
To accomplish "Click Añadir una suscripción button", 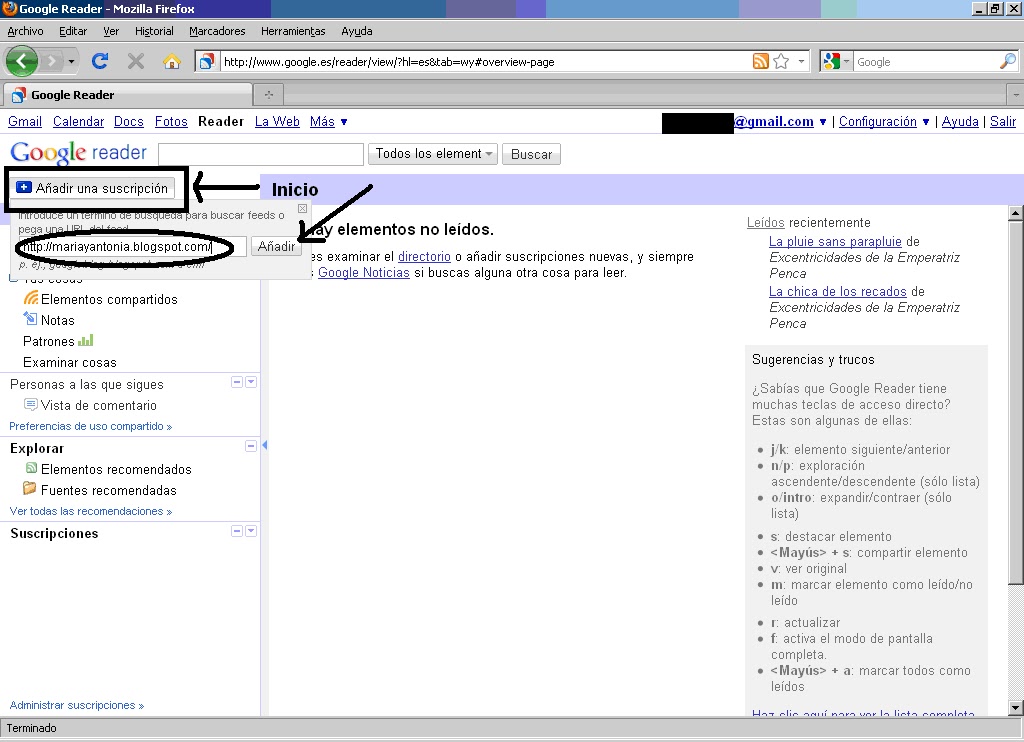I will [95, 188].
